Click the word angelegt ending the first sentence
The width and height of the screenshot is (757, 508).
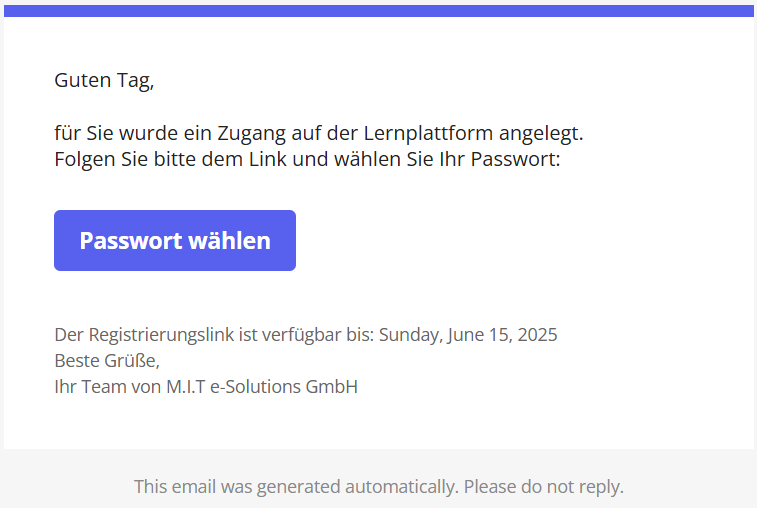pos(541,133)
